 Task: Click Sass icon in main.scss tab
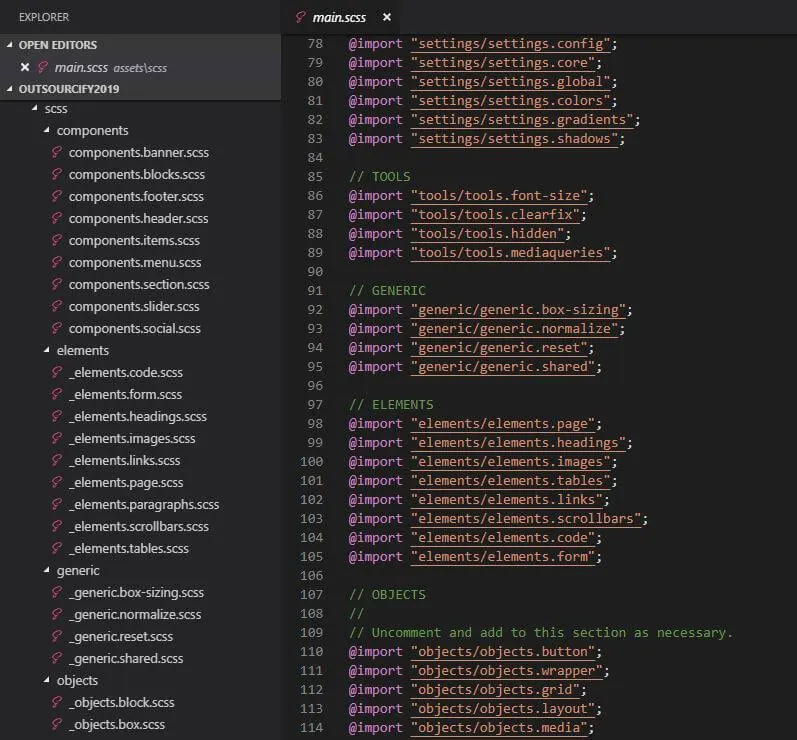pyautogui.click(x=300, y=17)
